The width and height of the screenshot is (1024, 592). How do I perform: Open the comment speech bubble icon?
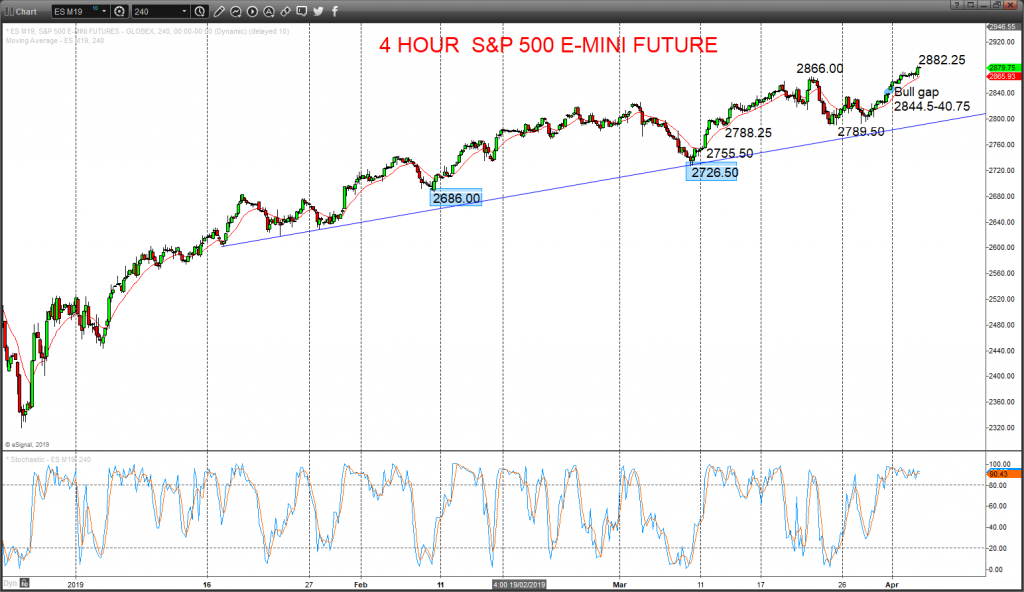pyautogui.click(x=302, y=11)
